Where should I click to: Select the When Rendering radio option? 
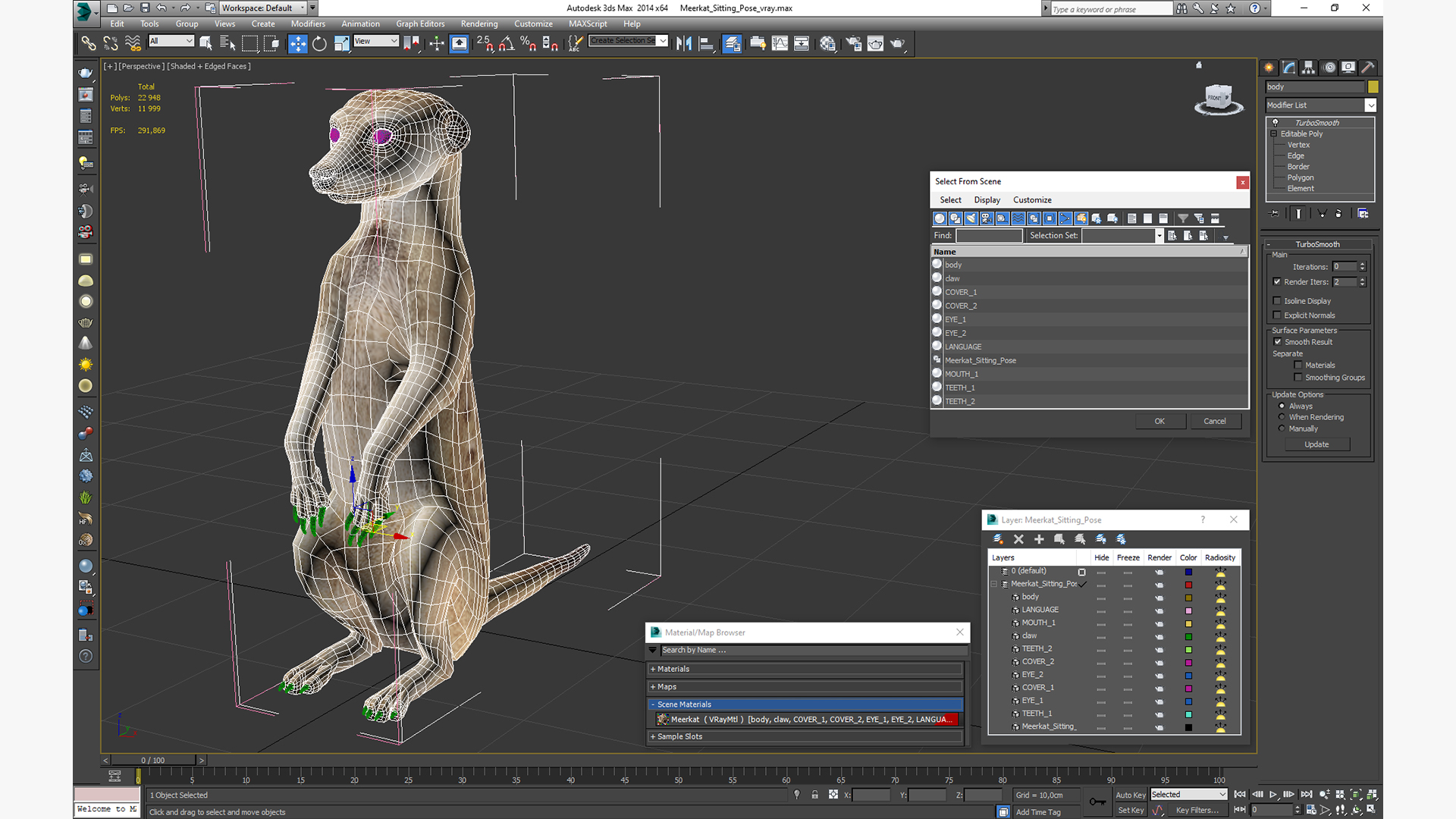[x=1282, y=417]
